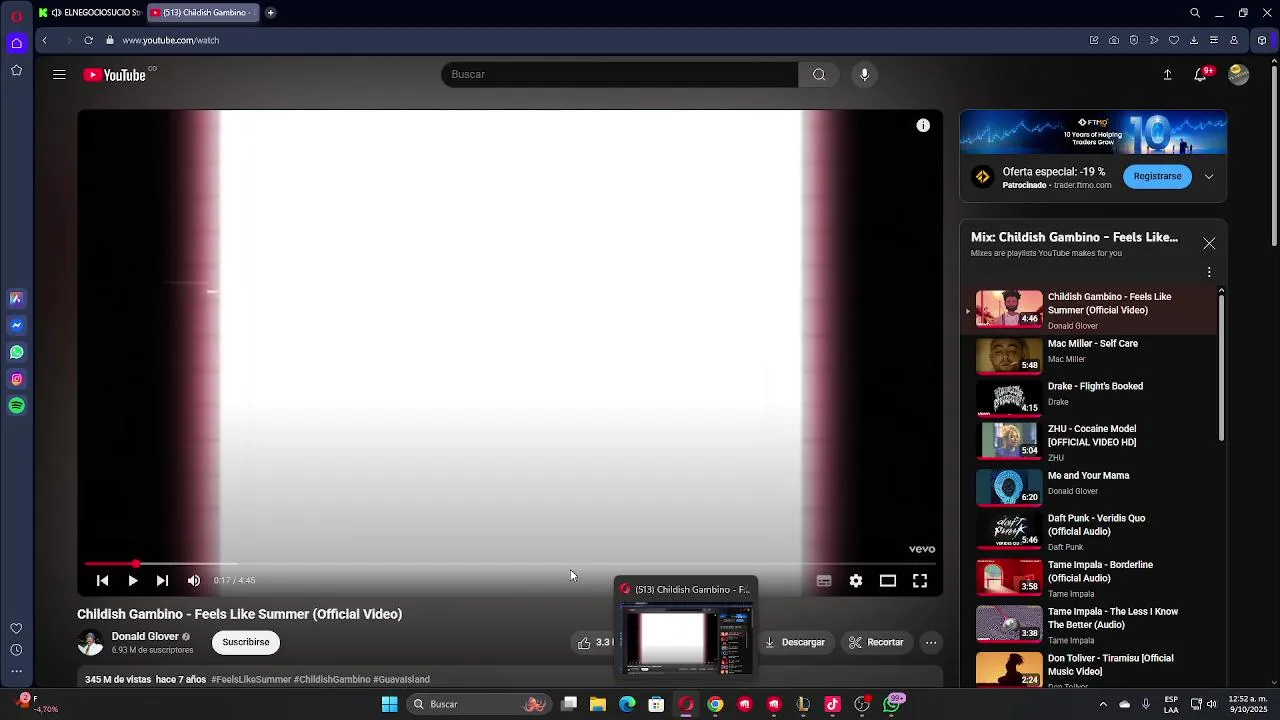This screenshot has width=1280, height=720.
Task: Switch to the ELNEGOCIOSUCIO browser tab
Action: 90,13
